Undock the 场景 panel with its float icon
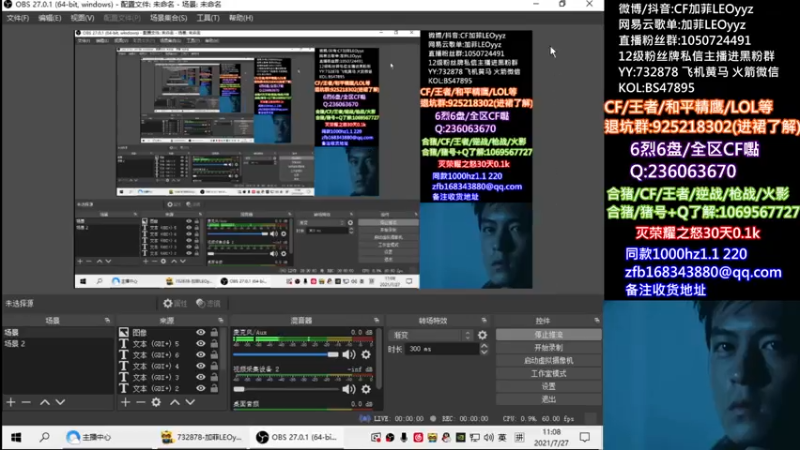Screen dimensions: 800x450 (107, 320)
